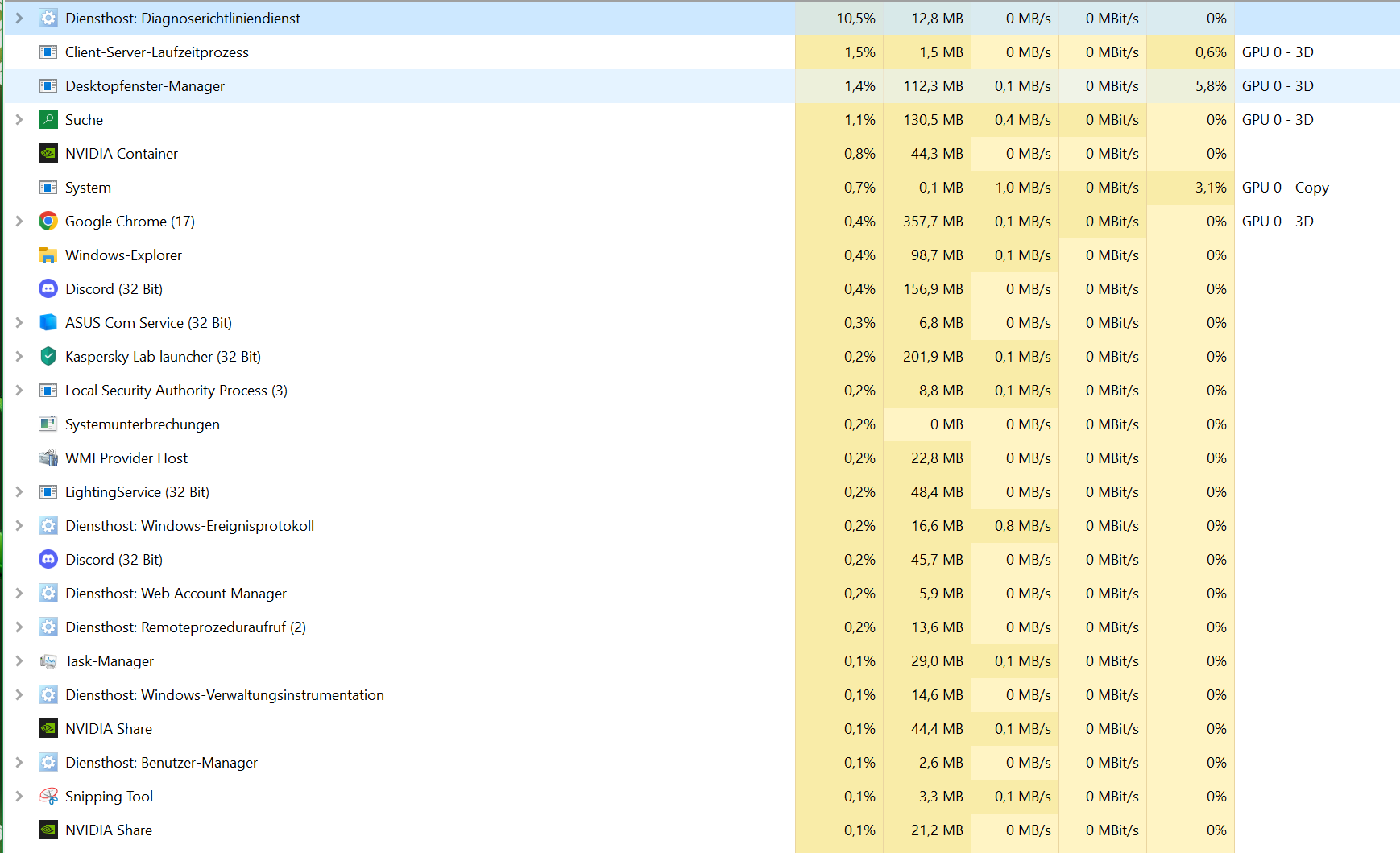1400x853 pixels.
Task: Select the Systemunterbrechungen process name
Action: tap(142, 424)
